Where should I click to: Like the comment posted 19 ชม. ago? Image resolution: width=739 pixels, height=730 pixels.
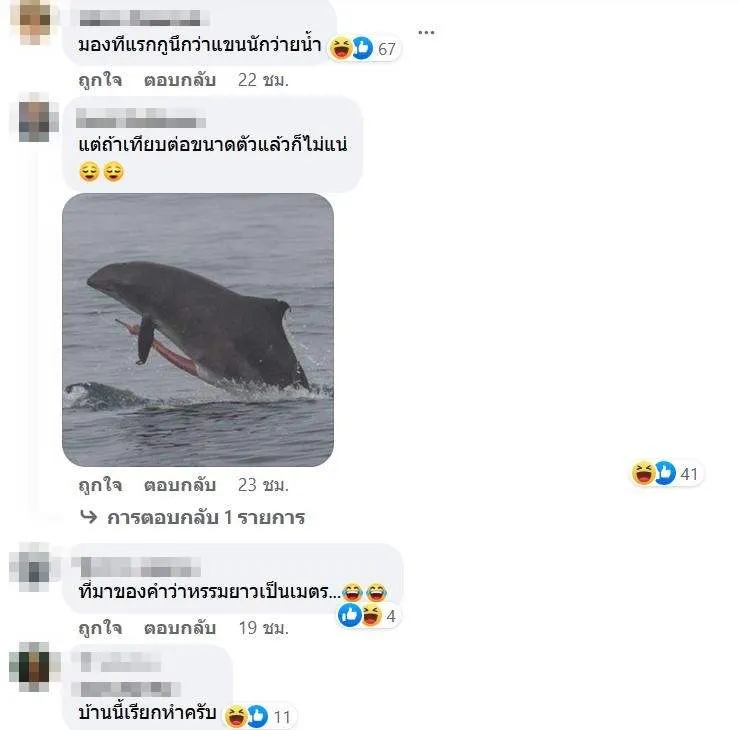(x=100, y=628)
